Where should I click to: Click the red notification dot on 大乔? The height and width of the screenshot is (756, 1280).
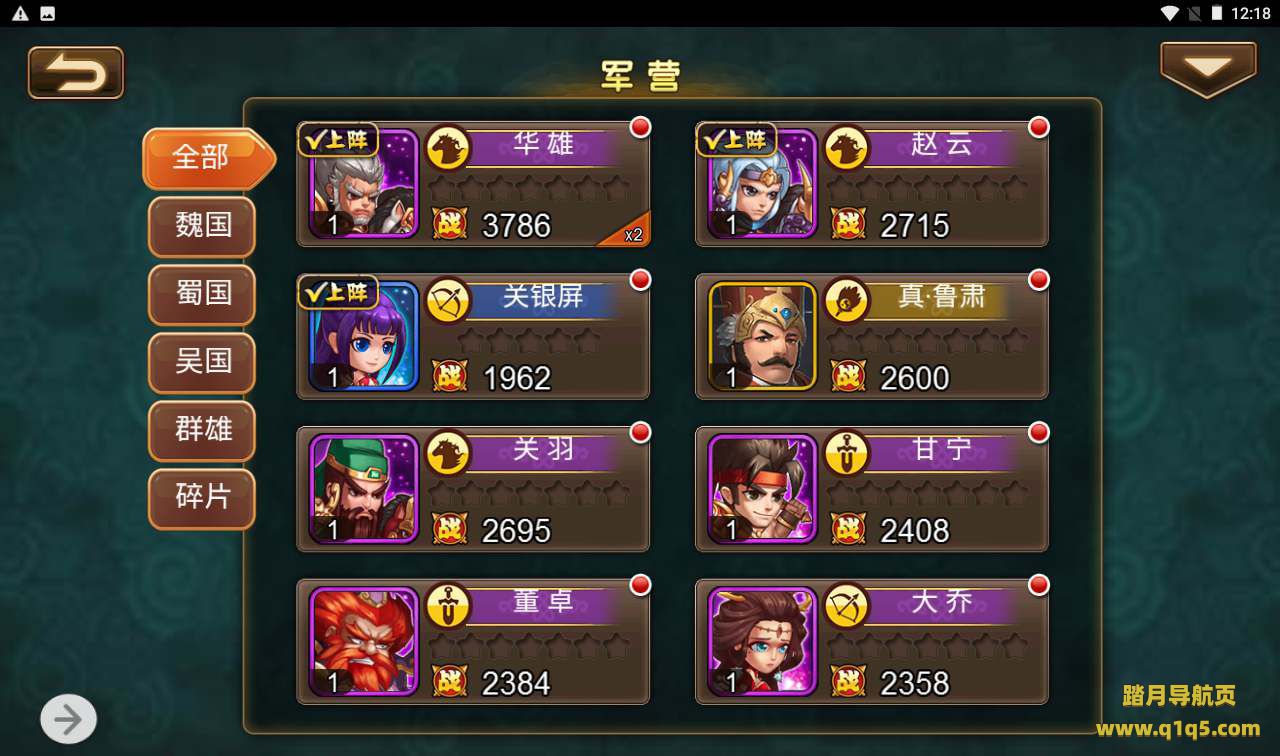coord(1039,584)
